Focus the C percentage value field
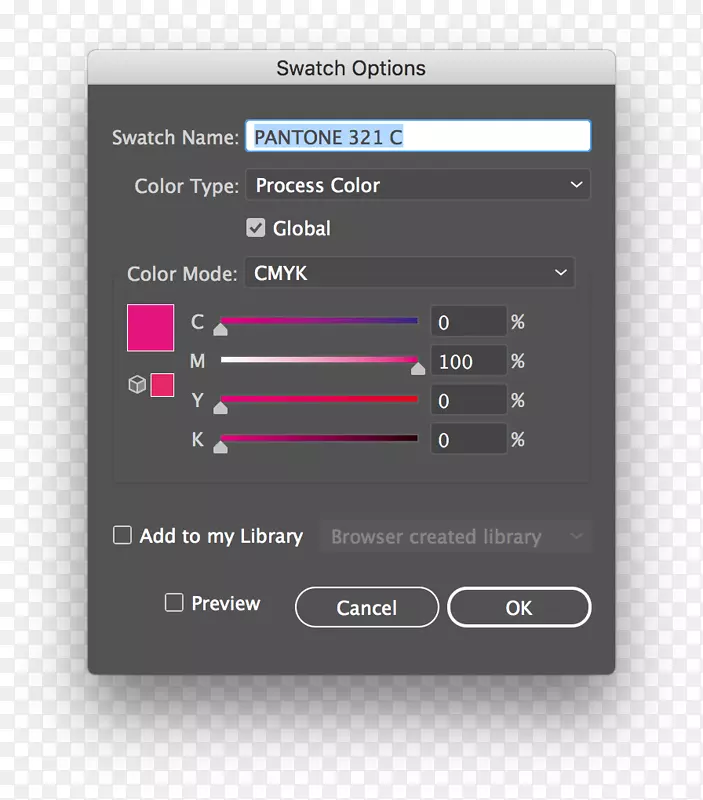703x800 pixels. 468,322
